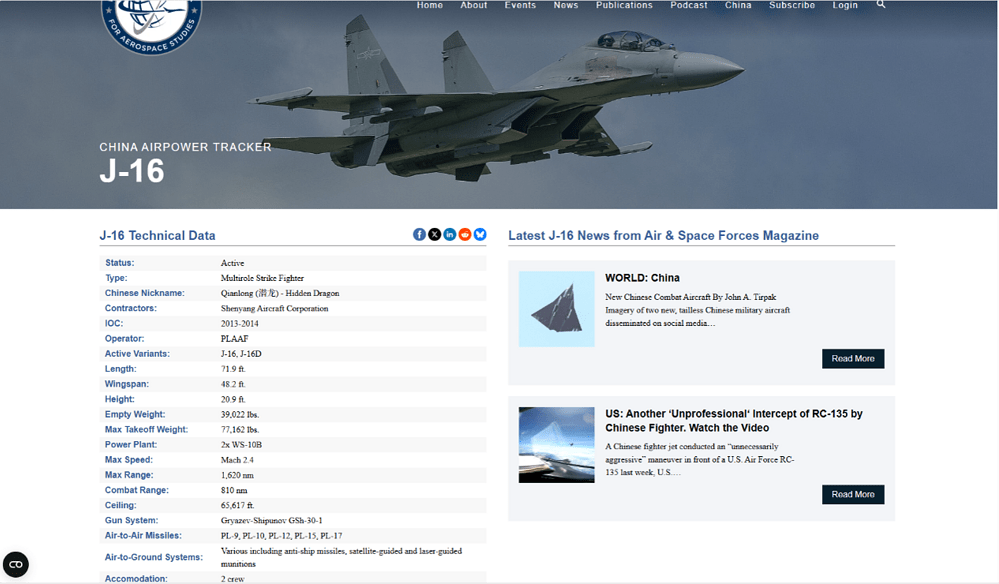Open the Podcast menu item

click(689, 5)
